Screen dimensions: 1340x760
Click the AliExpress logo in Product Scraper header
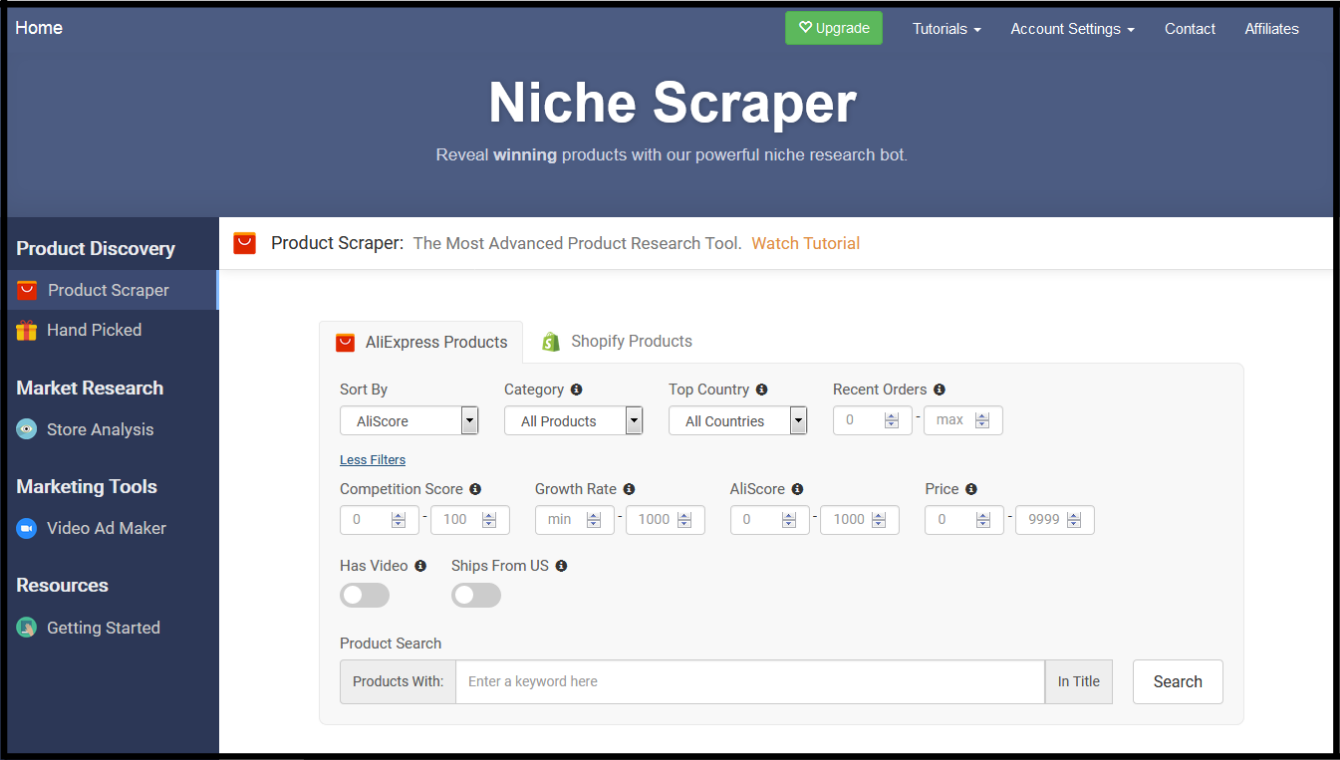point(245,243)
